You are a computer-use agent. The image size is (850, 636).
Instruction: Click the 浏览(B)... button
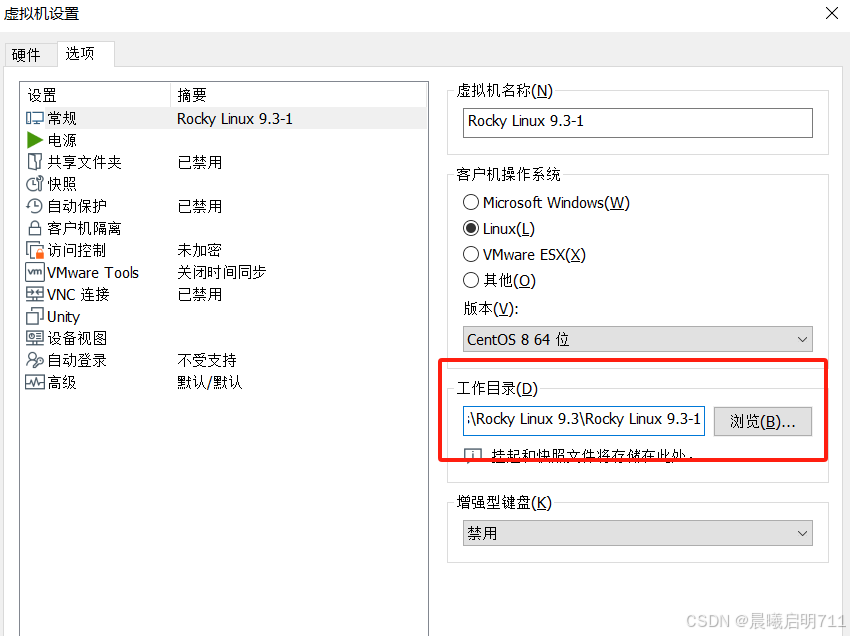tap(763, 421)
